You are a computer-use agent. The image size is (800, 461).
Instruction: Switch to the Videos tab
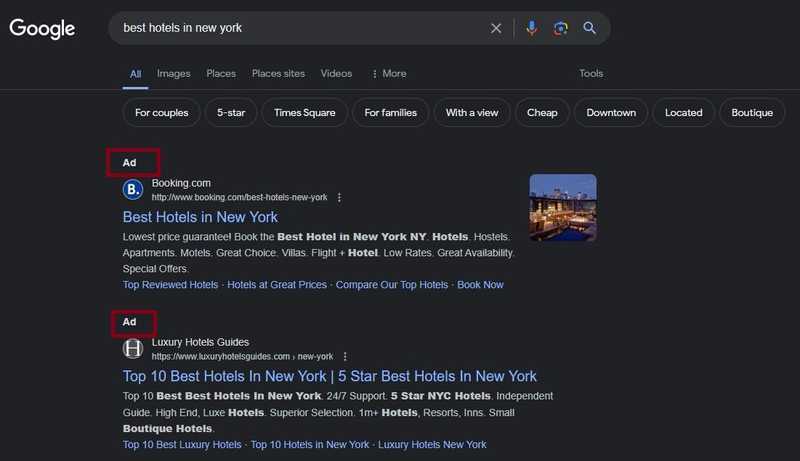pyautogui.click(x=336, y=73)
